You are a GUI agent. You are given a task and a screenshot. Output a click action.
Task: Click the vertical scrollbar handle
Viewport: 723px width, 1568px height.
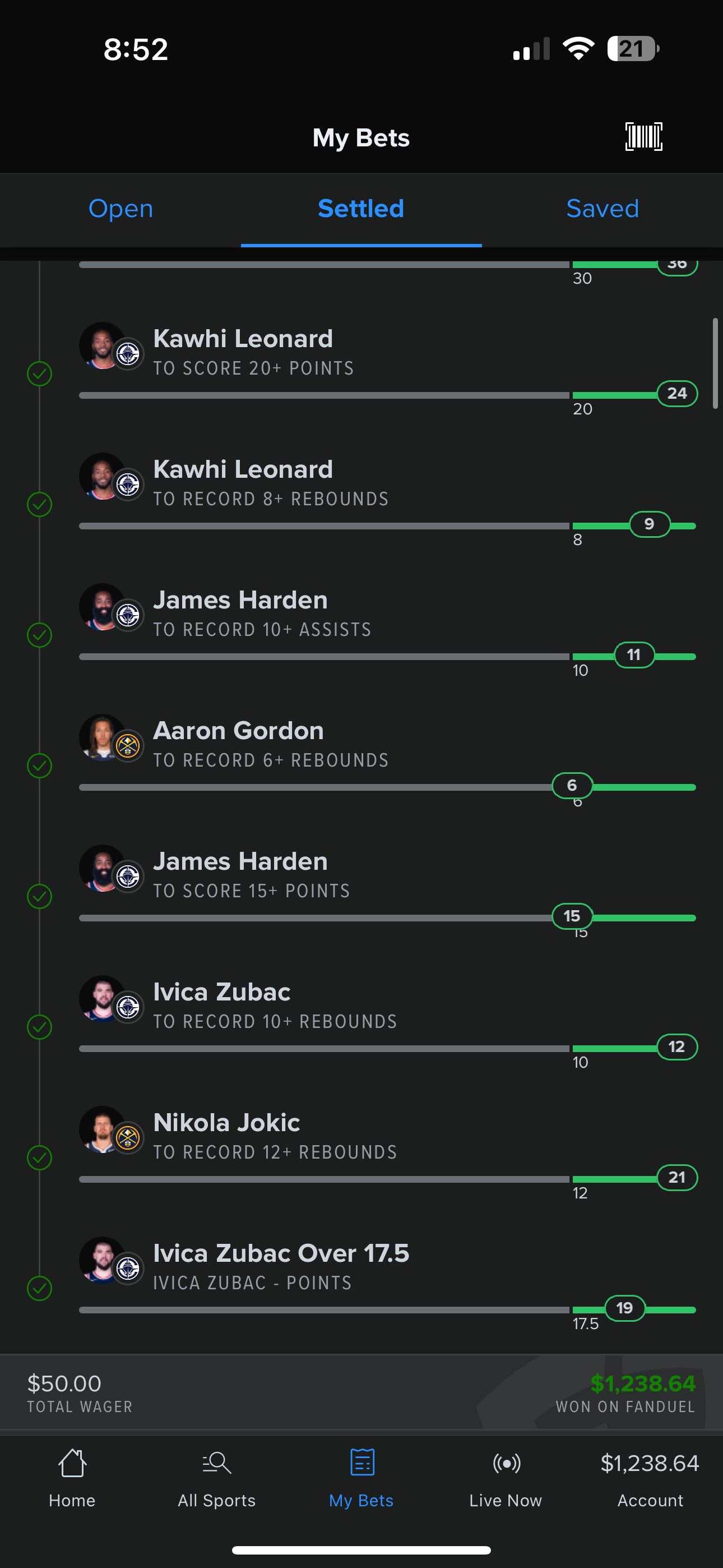tap(715, 363)
